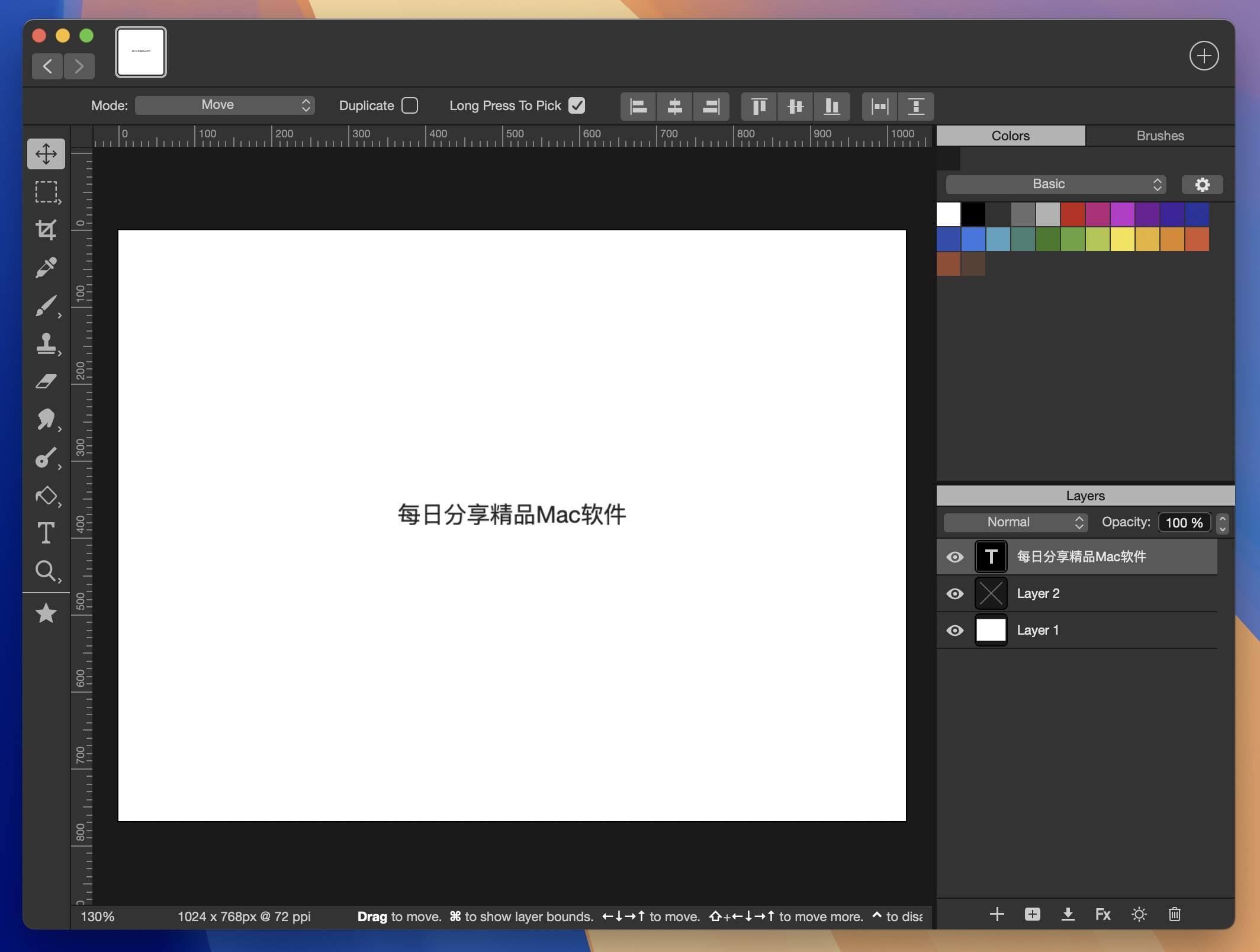Select the Fill/Paint bucket tool

pyautogui.click(x=46, y=495)
